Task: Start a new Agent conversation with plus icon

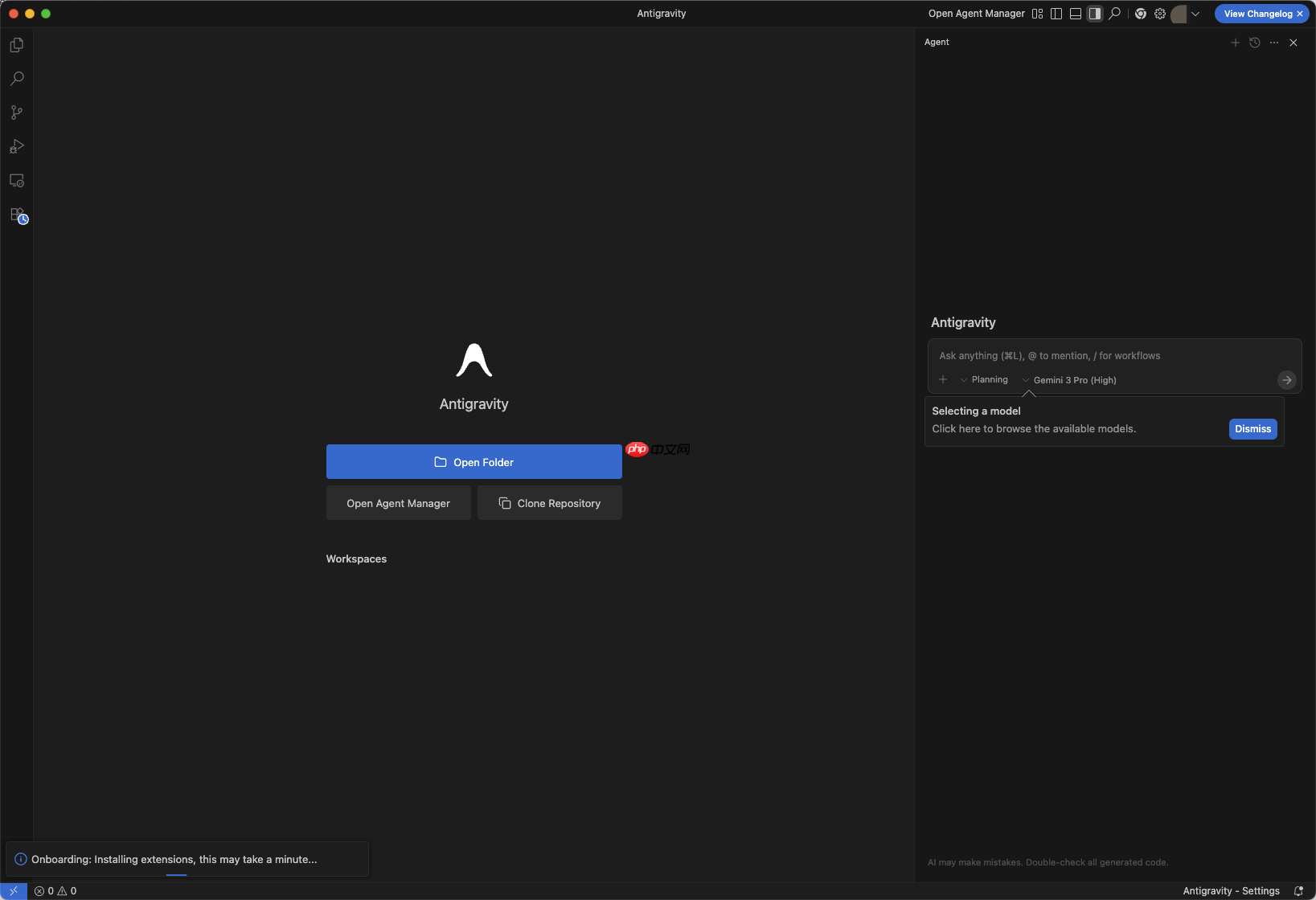Action: (1235, 43)
